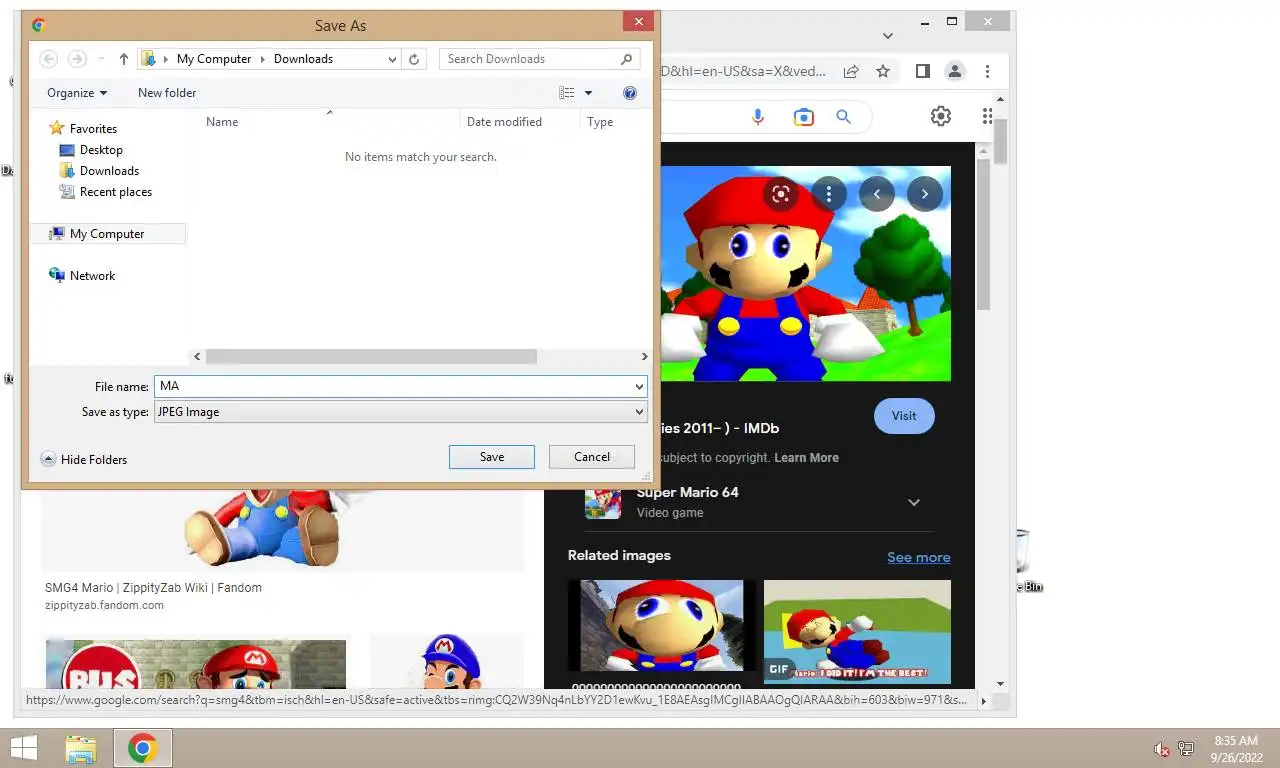Viewport: 1280px width, 768px height.
Task: Share this page in Chrome
Action: 851,71
